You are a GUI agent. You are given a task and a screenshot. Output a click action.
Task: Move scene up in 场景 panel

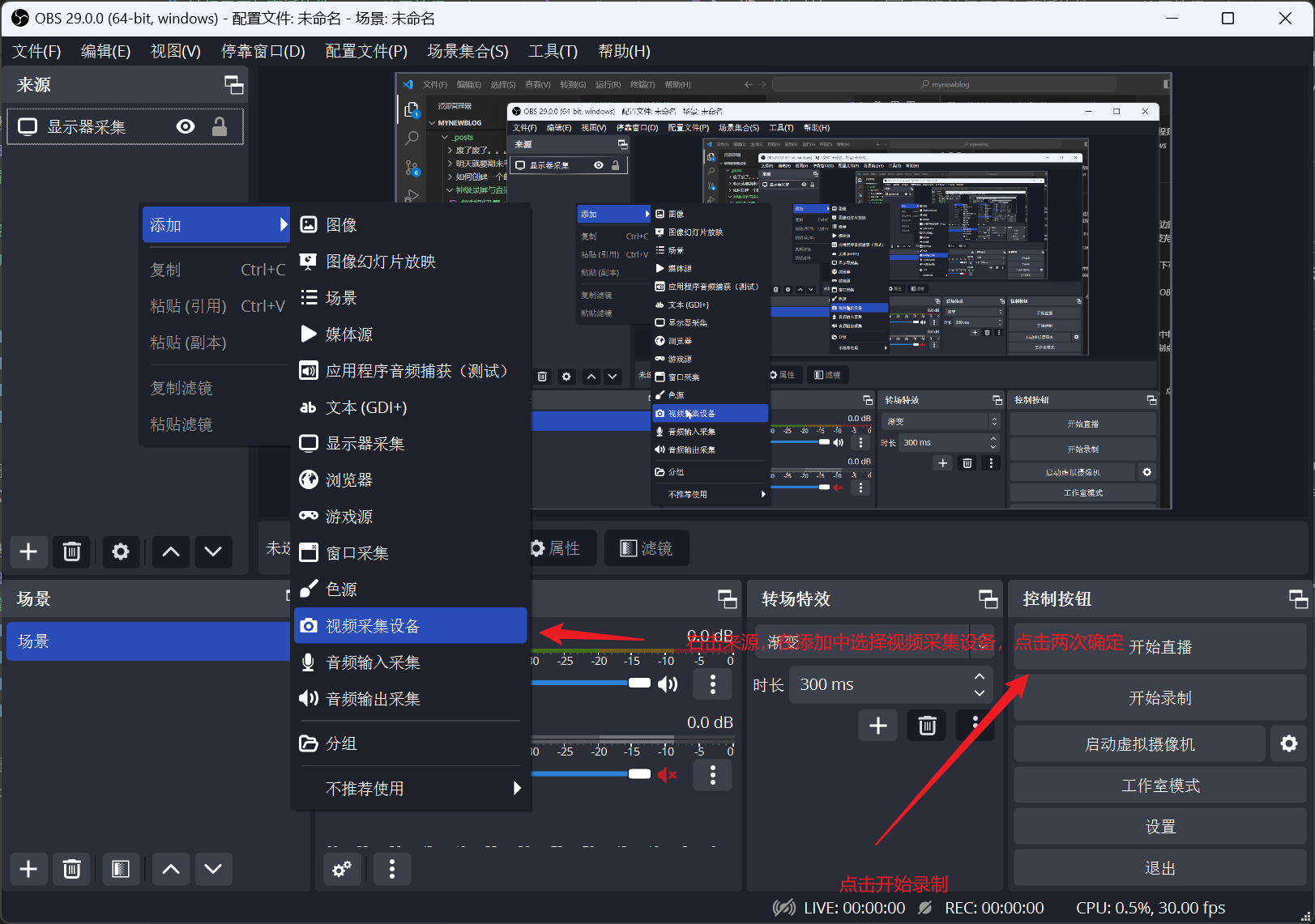tap(171, 869)
